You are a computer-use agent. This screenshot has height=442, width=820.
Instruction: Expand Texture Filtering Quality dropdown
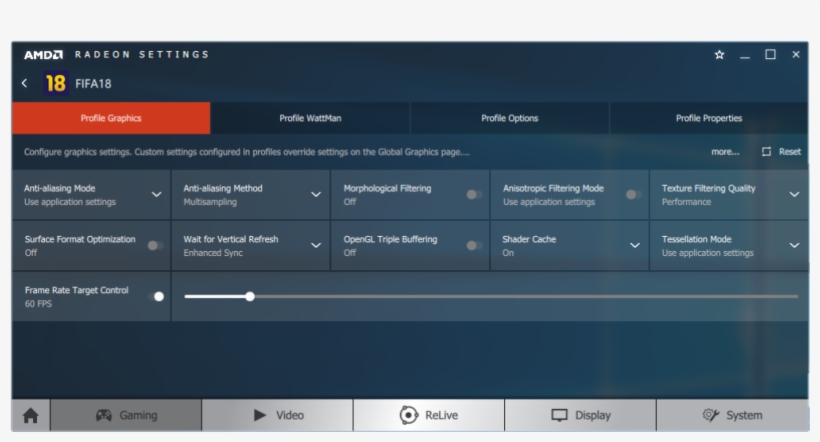click(x=794, y=195)
